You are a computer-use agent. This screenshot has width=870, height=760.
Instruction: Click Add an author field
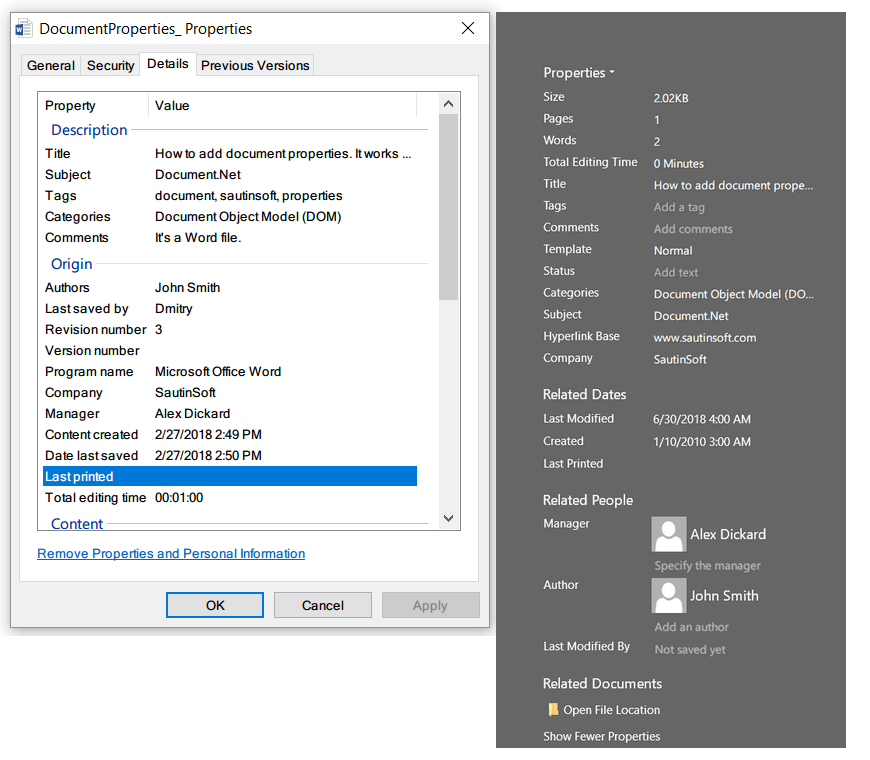point(691,627)
